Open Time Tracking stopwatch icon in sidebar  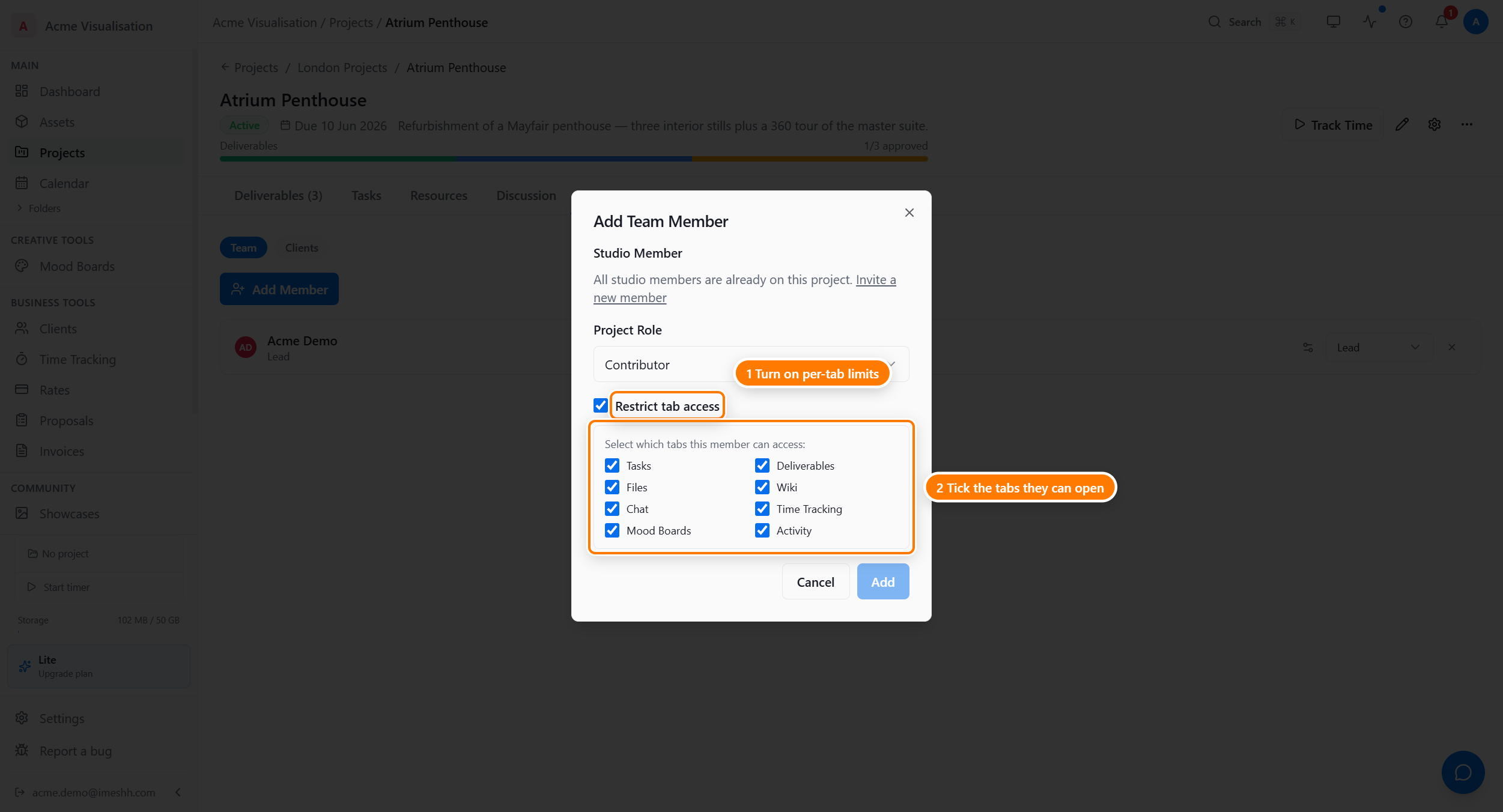point(22,359)
